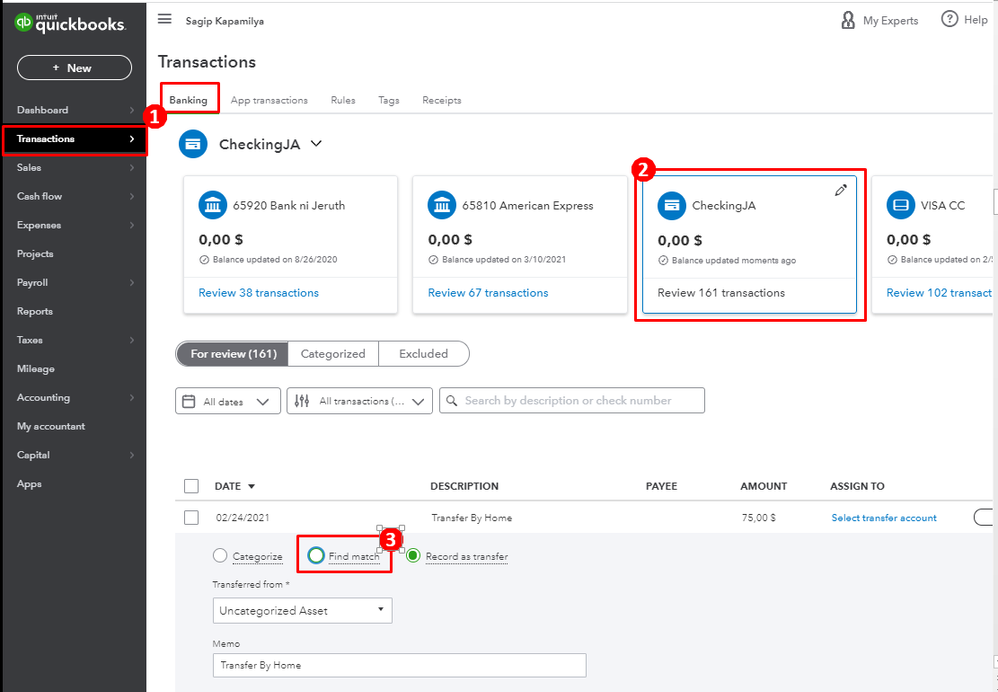
Task: Click calendar icon in All dates filter
Action: point(189,401)
